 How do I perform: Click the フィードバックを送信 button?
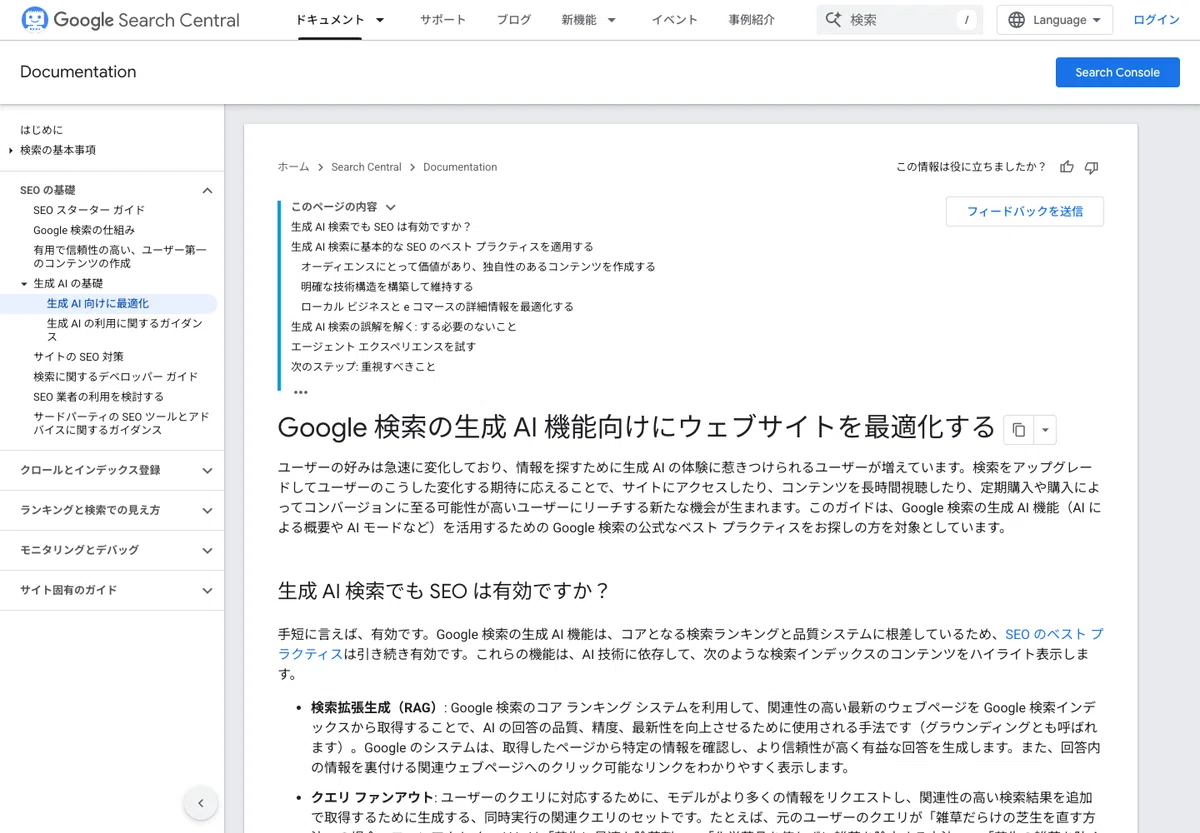[1024, 211]
